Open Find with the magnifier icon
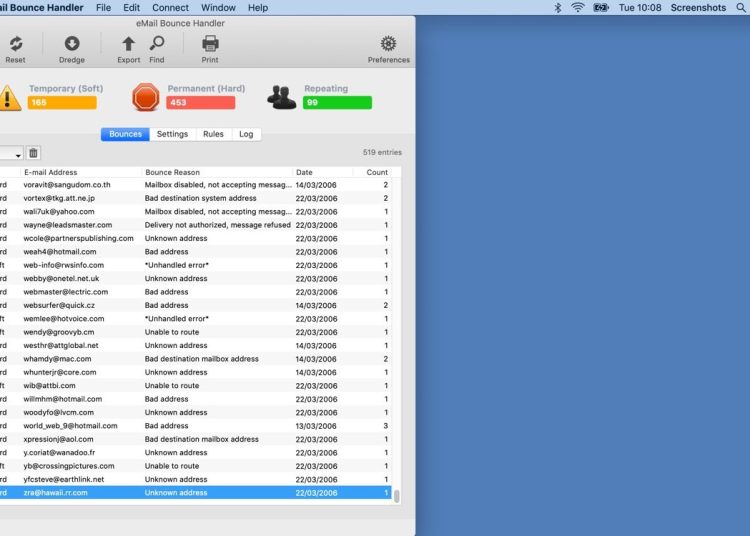Image resolution: width=750 pixels, height=536 pixels. [x=157, y=44]
